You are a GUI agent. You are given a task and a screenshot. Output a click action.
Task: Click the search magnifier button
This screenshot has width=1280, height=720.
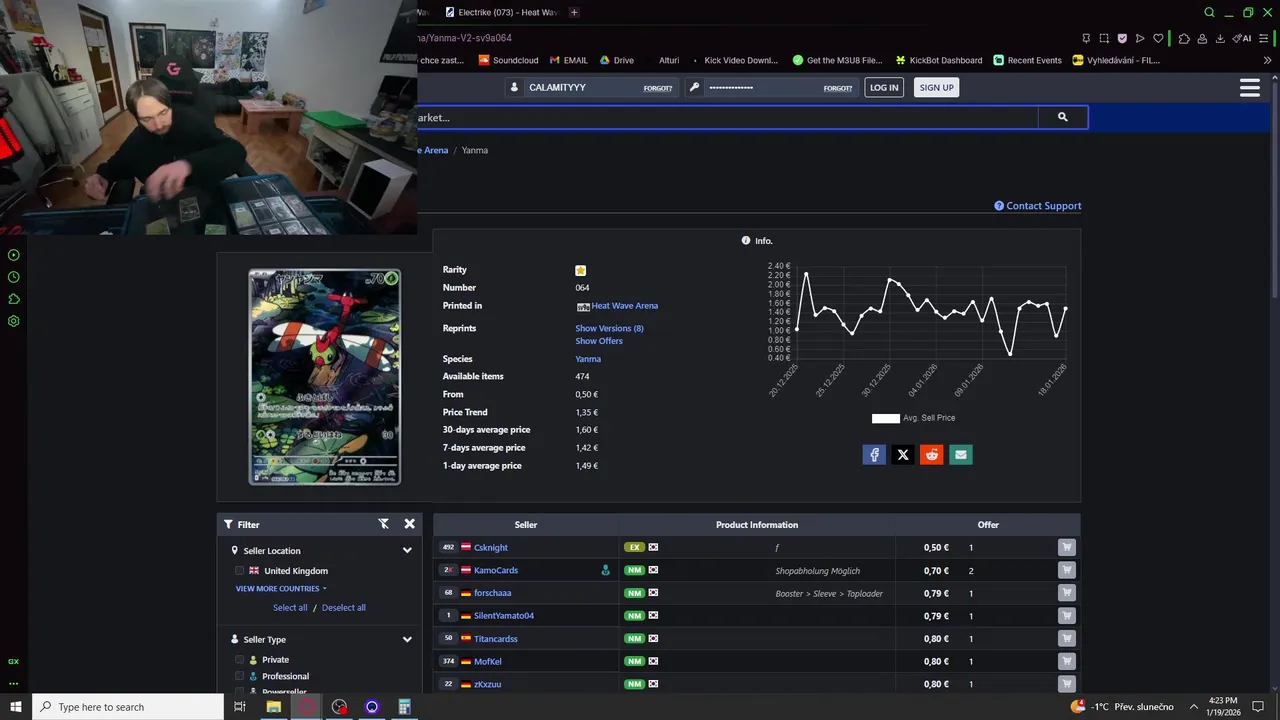coord(1063,117)
